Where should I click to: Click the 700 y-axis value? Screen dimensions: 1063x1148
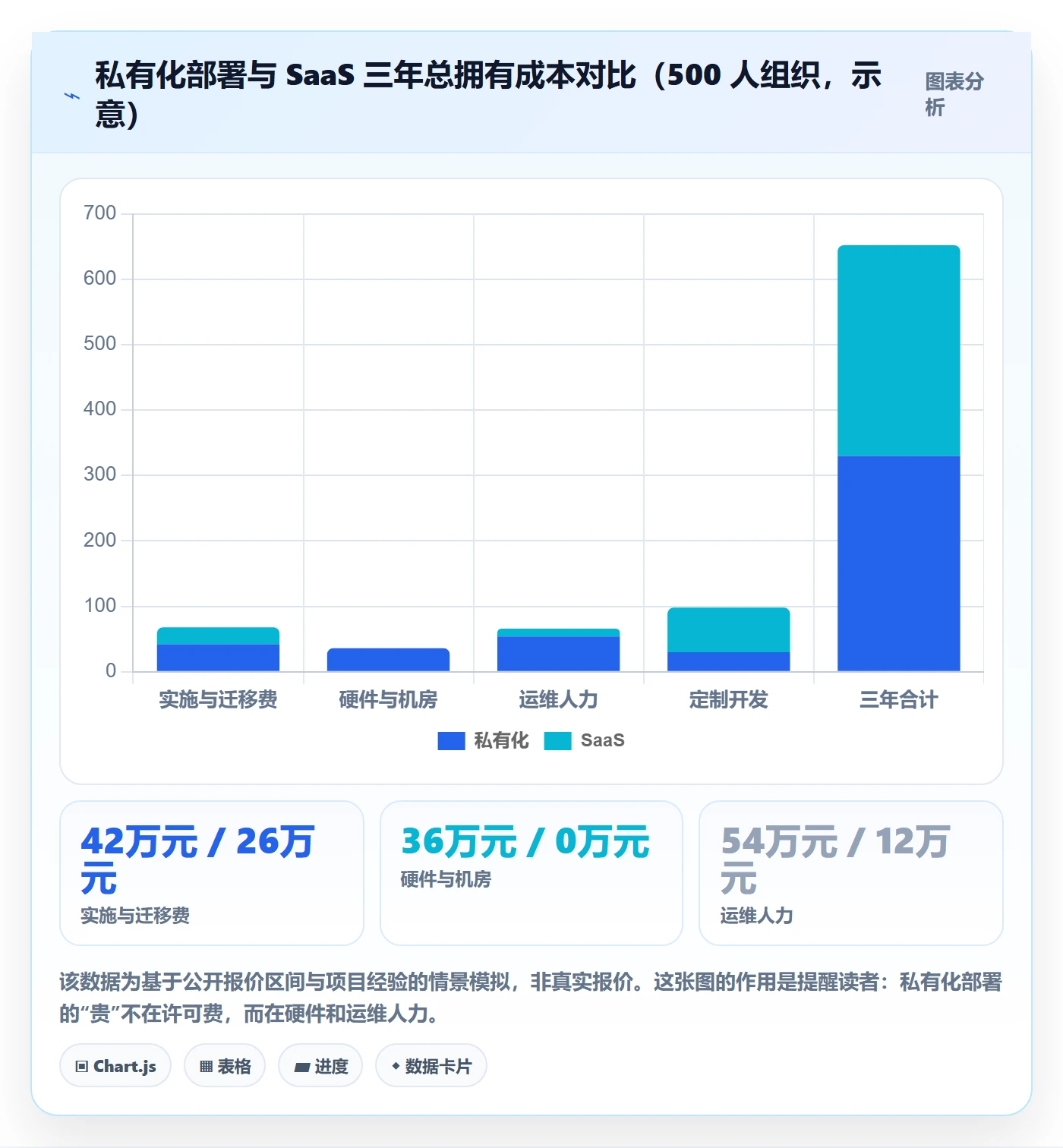100,213
